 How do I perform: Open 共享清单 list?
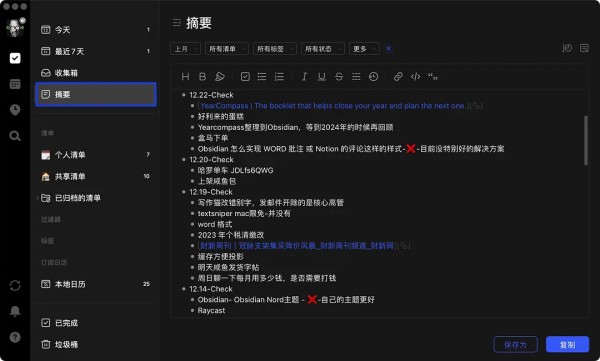click(96, 176)
